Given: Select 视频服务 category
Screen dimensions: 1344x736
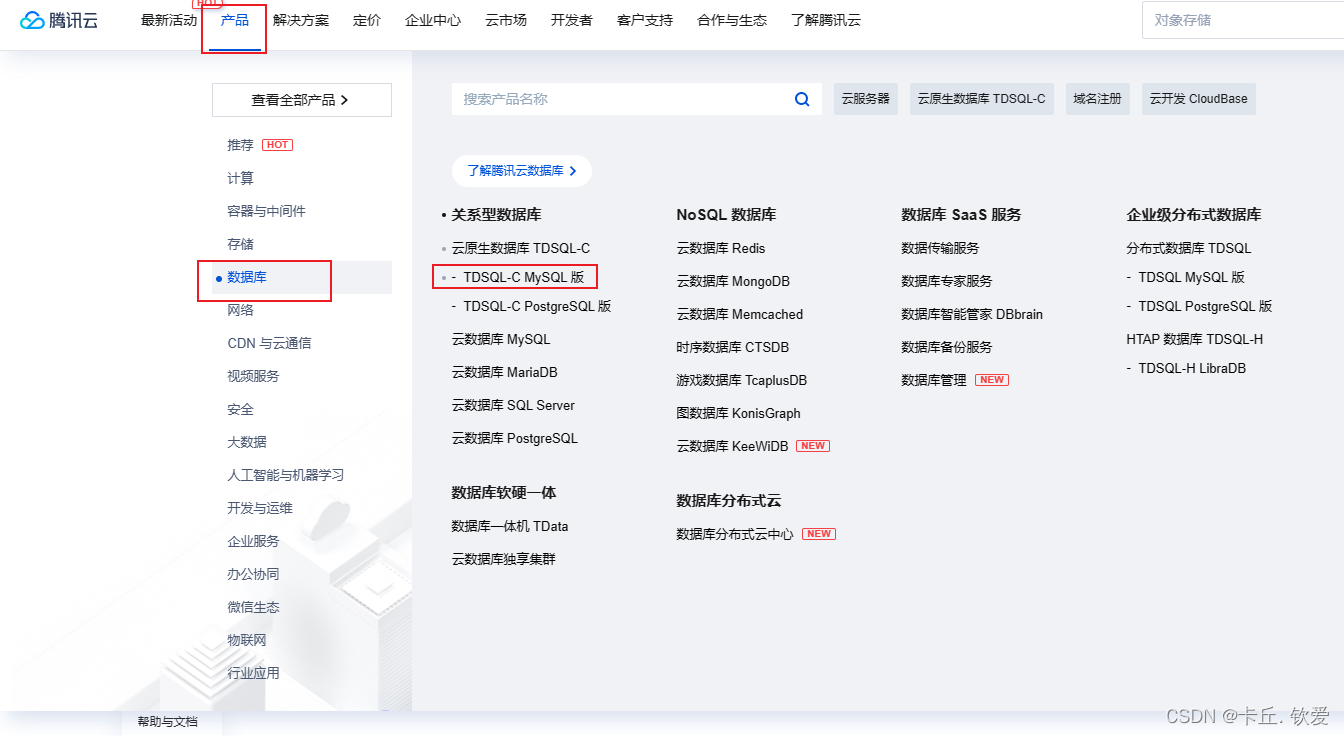Looking at the screenshot, I should pyautogui.click(x=253, y=376).
